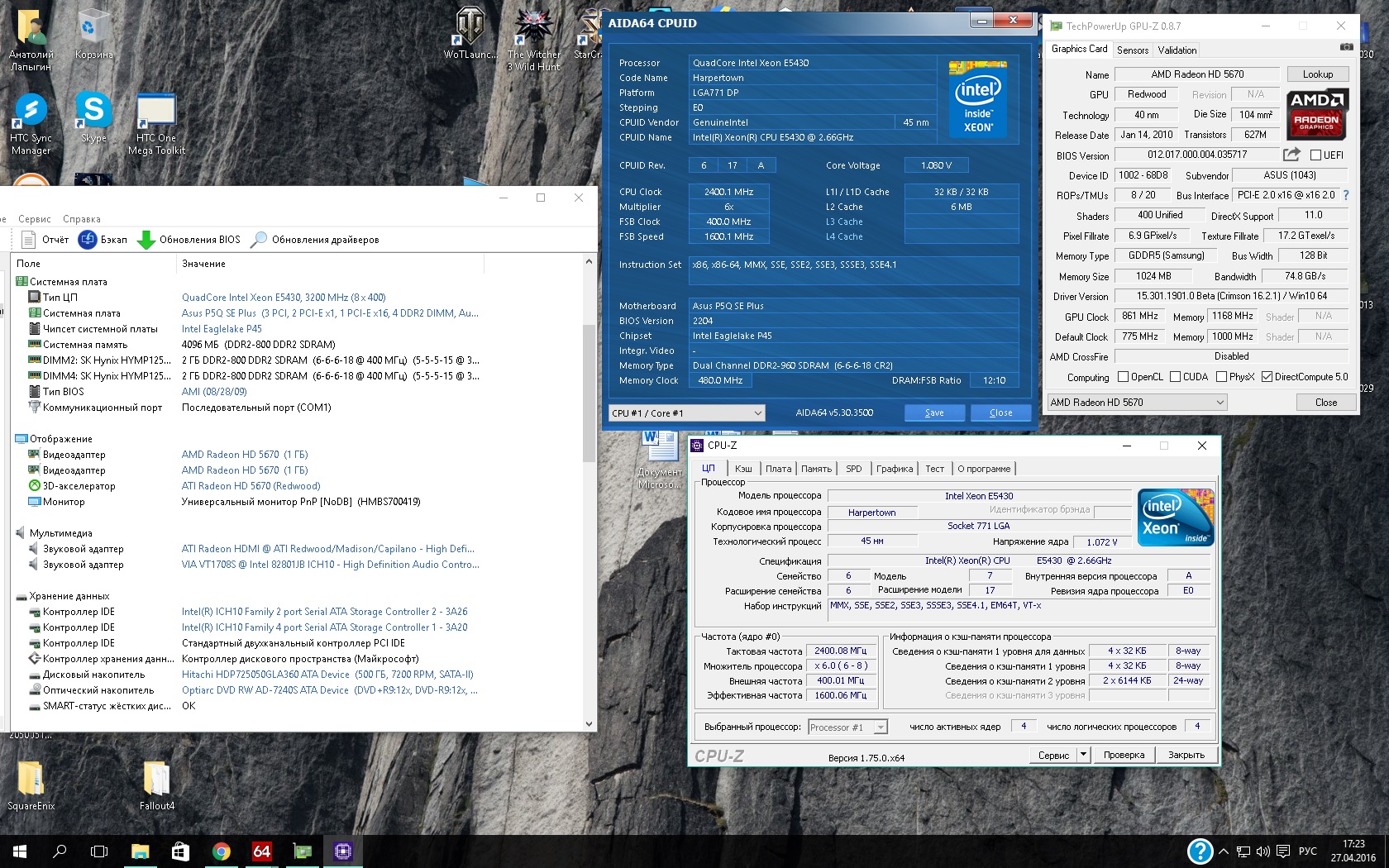Click the CPU-Z purple chip taskbar icon
The height and width of the screenshot is (868, 1389).
[342, 851]
